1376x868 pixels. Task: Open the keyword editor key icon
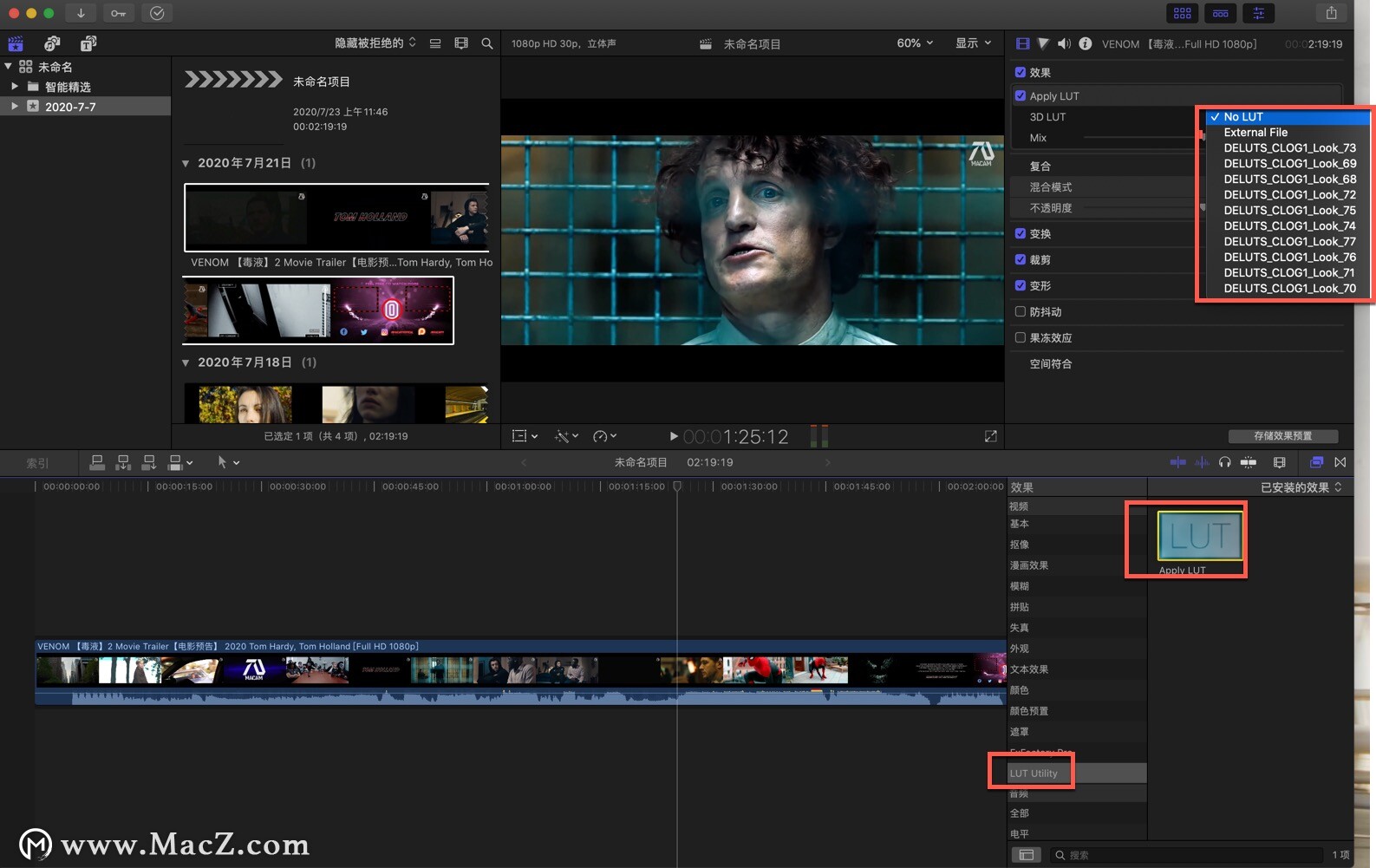pyautogui.click(x=118, y=13)
